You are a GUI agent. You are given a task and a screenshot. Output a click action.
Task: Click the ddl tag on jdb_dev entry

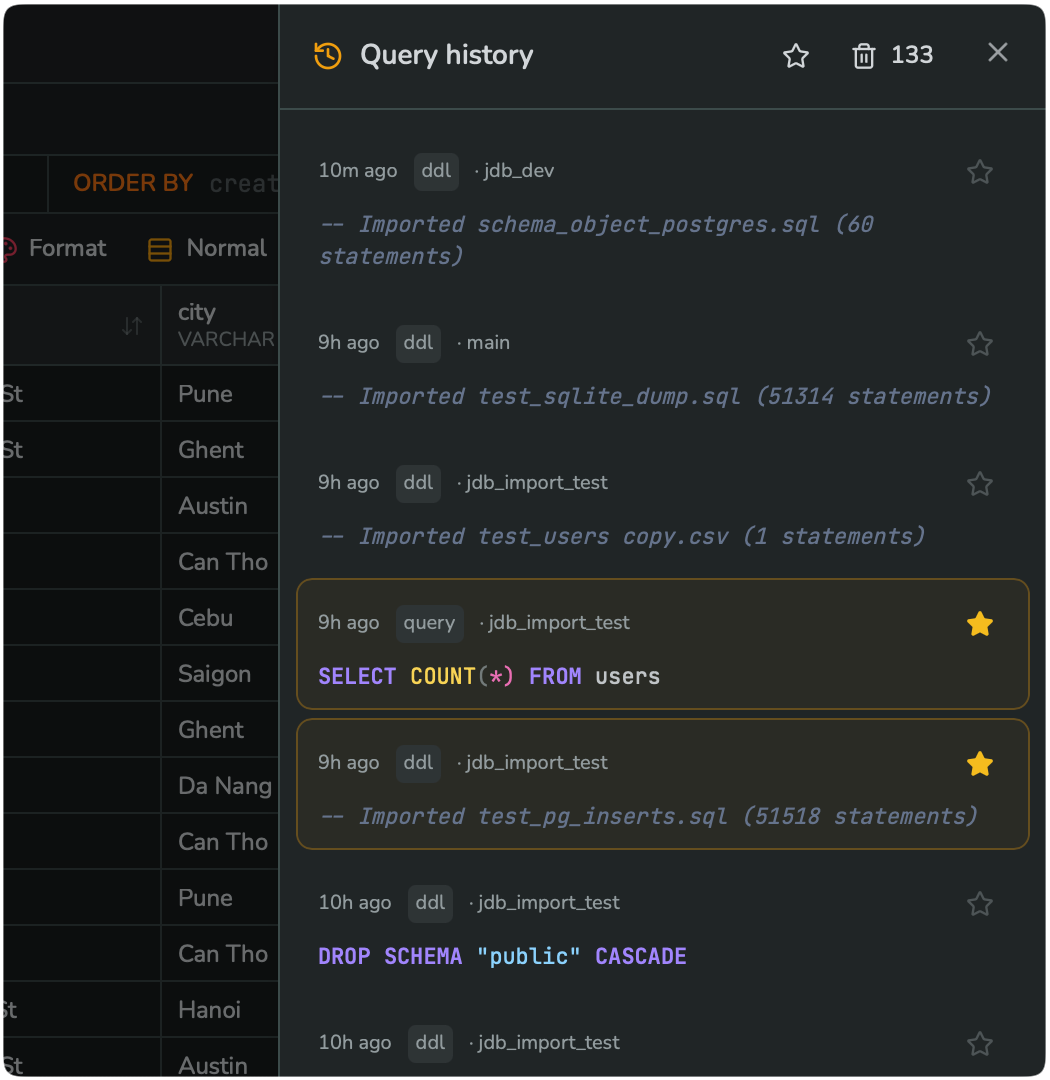pyautogui.click(x=436, y=171)
